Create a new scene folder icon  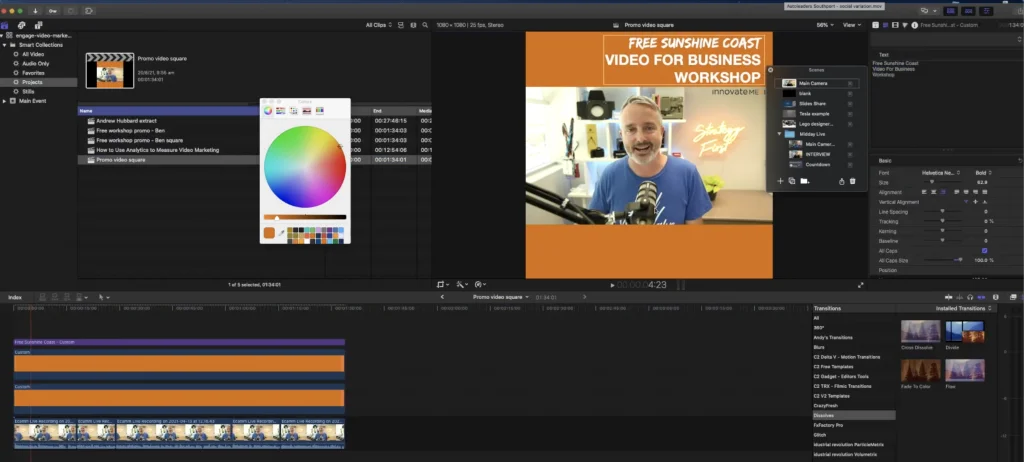pos(805,181)
